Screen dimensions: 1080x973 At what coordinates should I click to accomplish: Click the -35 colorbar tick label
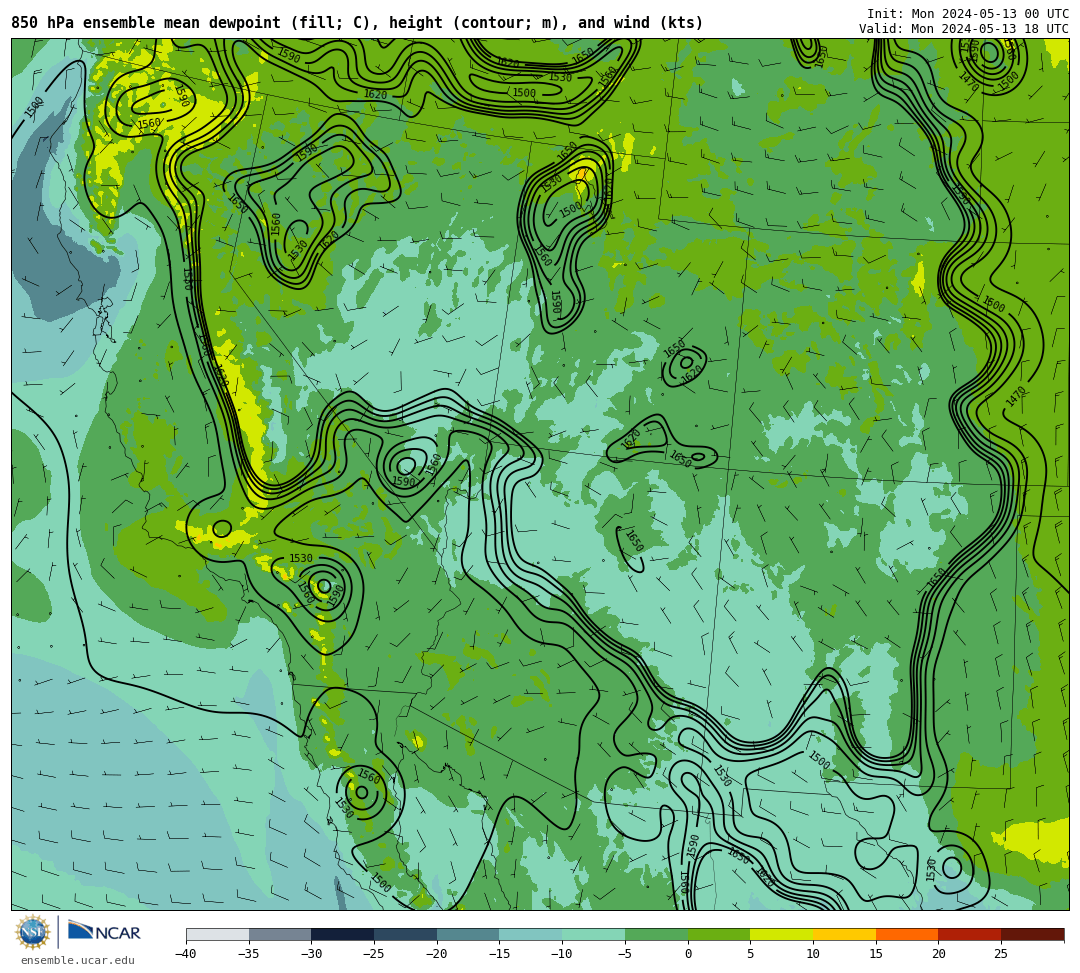tap(248, 954)
